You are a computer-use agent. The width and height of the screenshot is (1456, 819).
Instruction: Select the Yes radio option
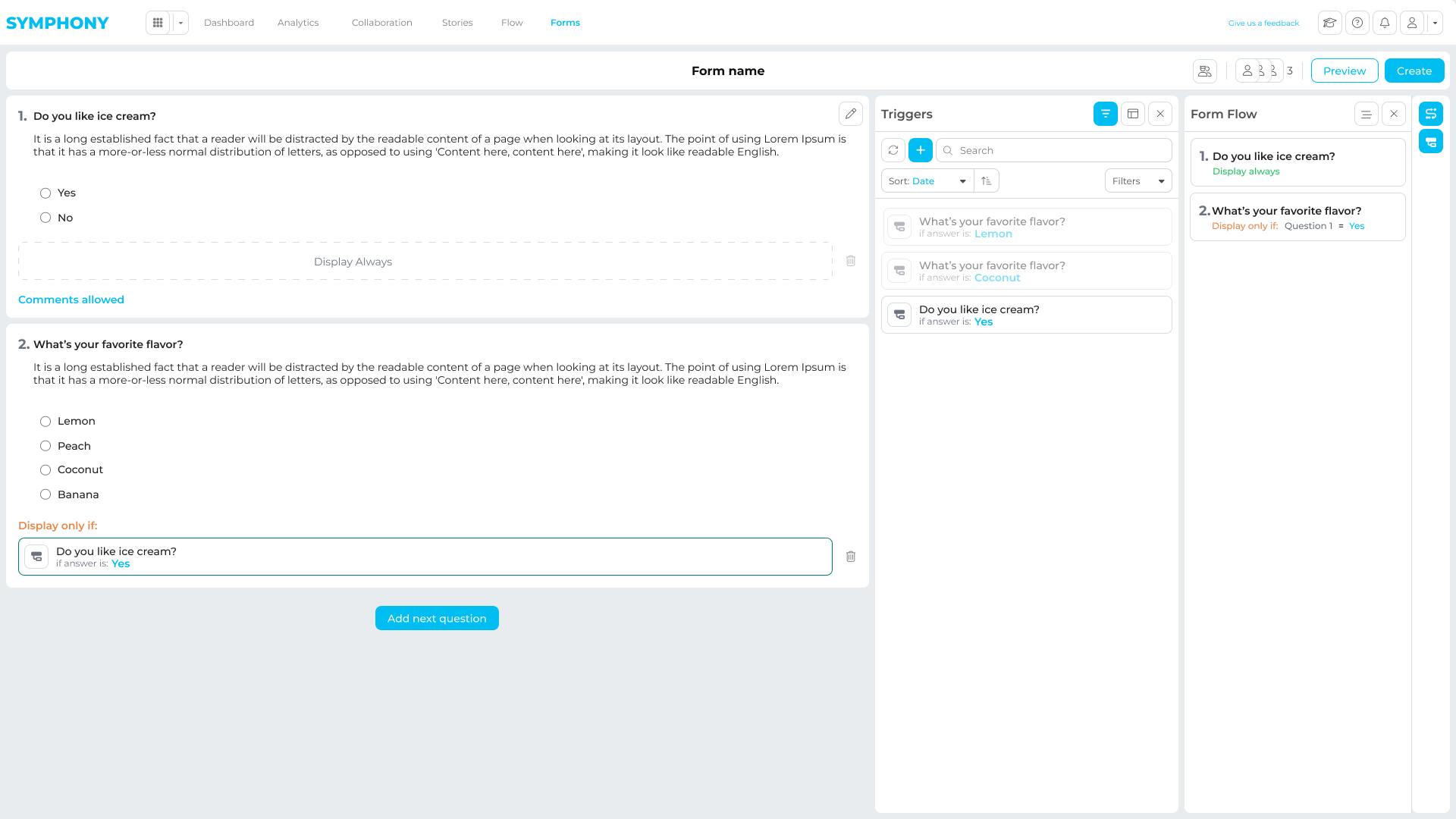point(45,193)
